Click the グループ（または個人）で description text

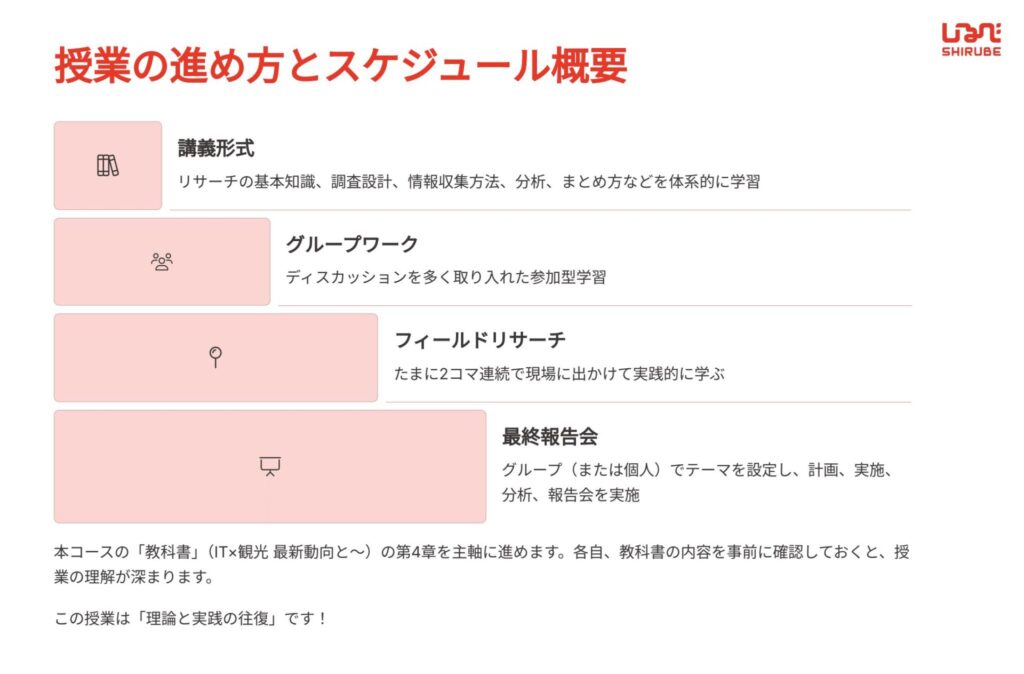[698, 482]
